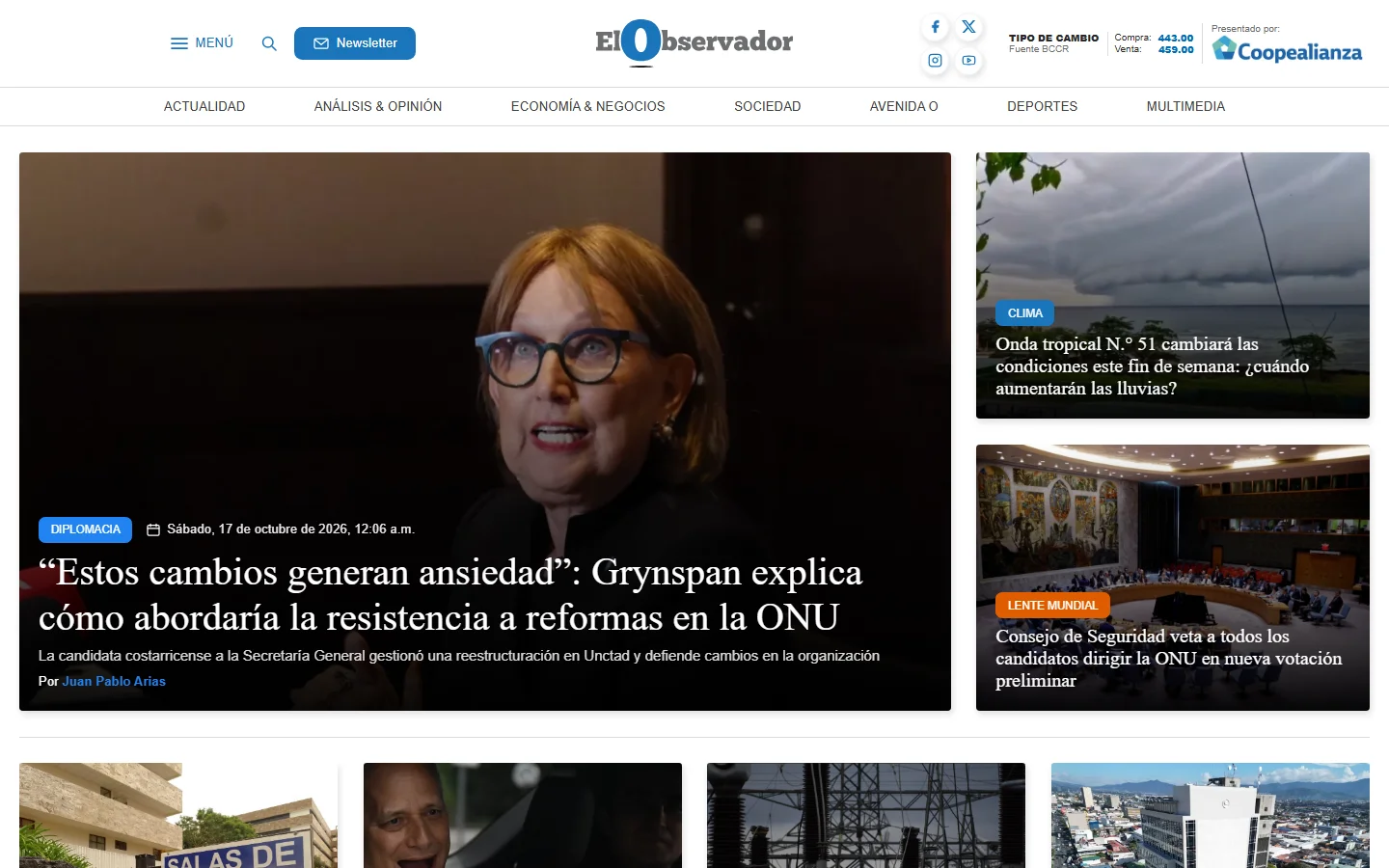Viewport: 1389px width, 868px height.
Task: Click the Newsletter button
Action: 355,43
